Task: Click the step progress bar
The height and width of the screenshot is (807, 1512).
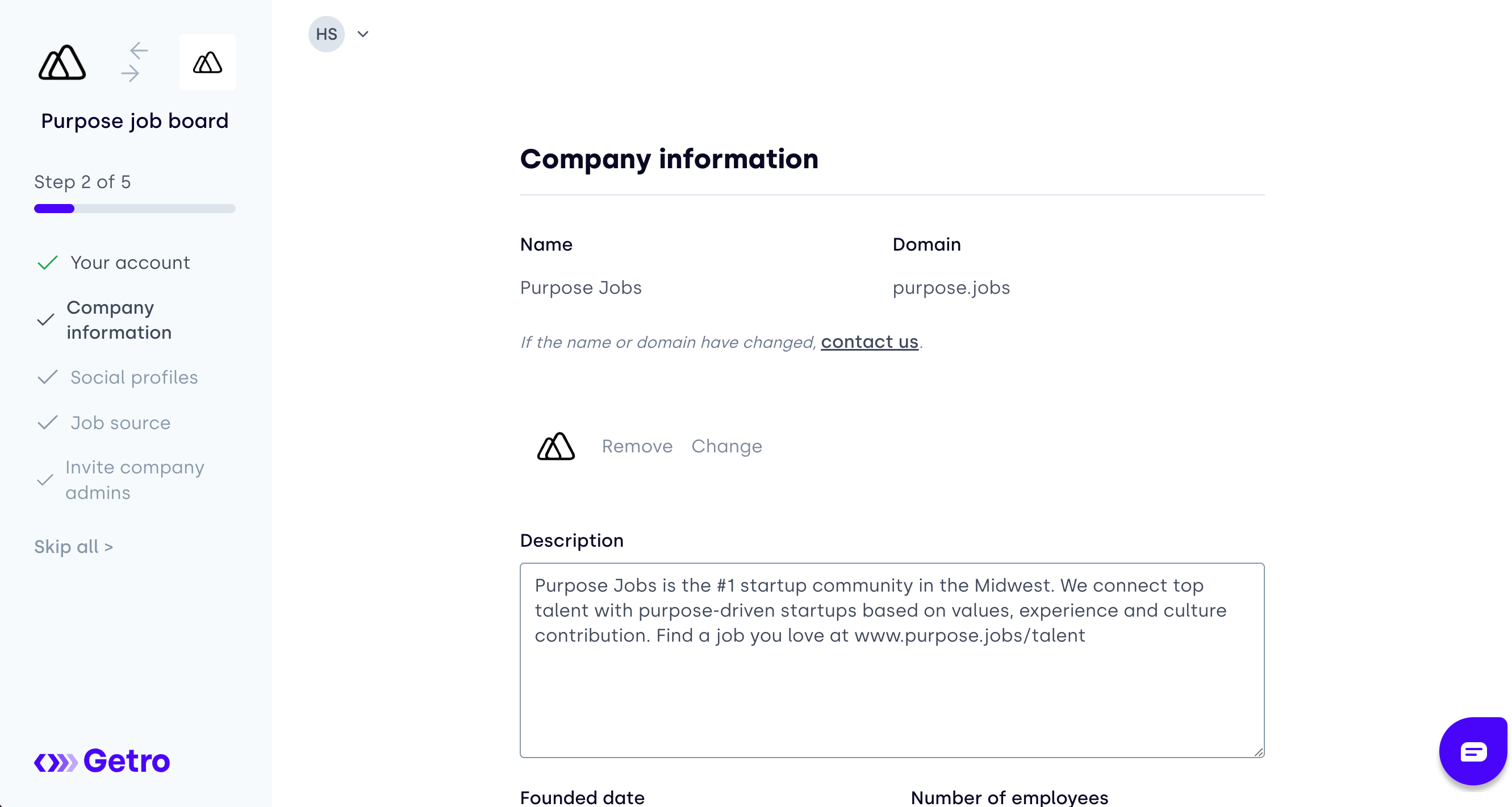Action: (135, 209)
